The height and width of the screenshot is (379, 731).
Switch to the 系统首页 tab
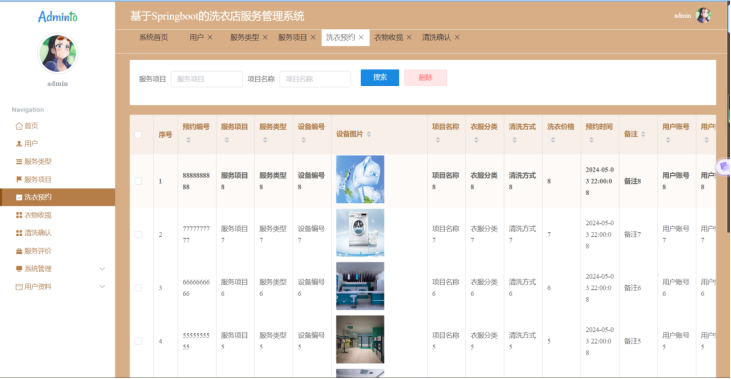pos(153,37)
